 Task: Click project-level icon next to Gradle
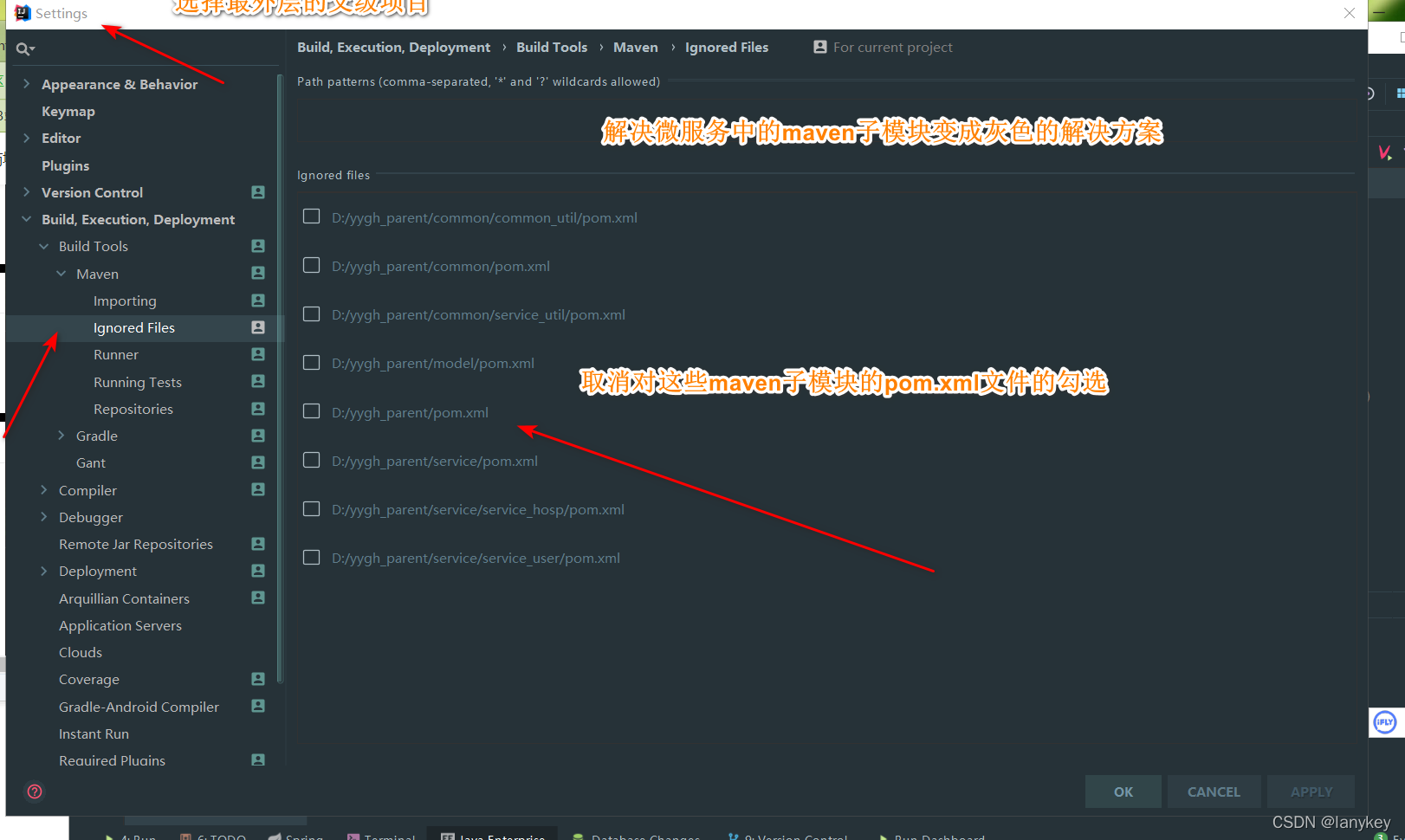pyautogui.click(x=258, y=436)
